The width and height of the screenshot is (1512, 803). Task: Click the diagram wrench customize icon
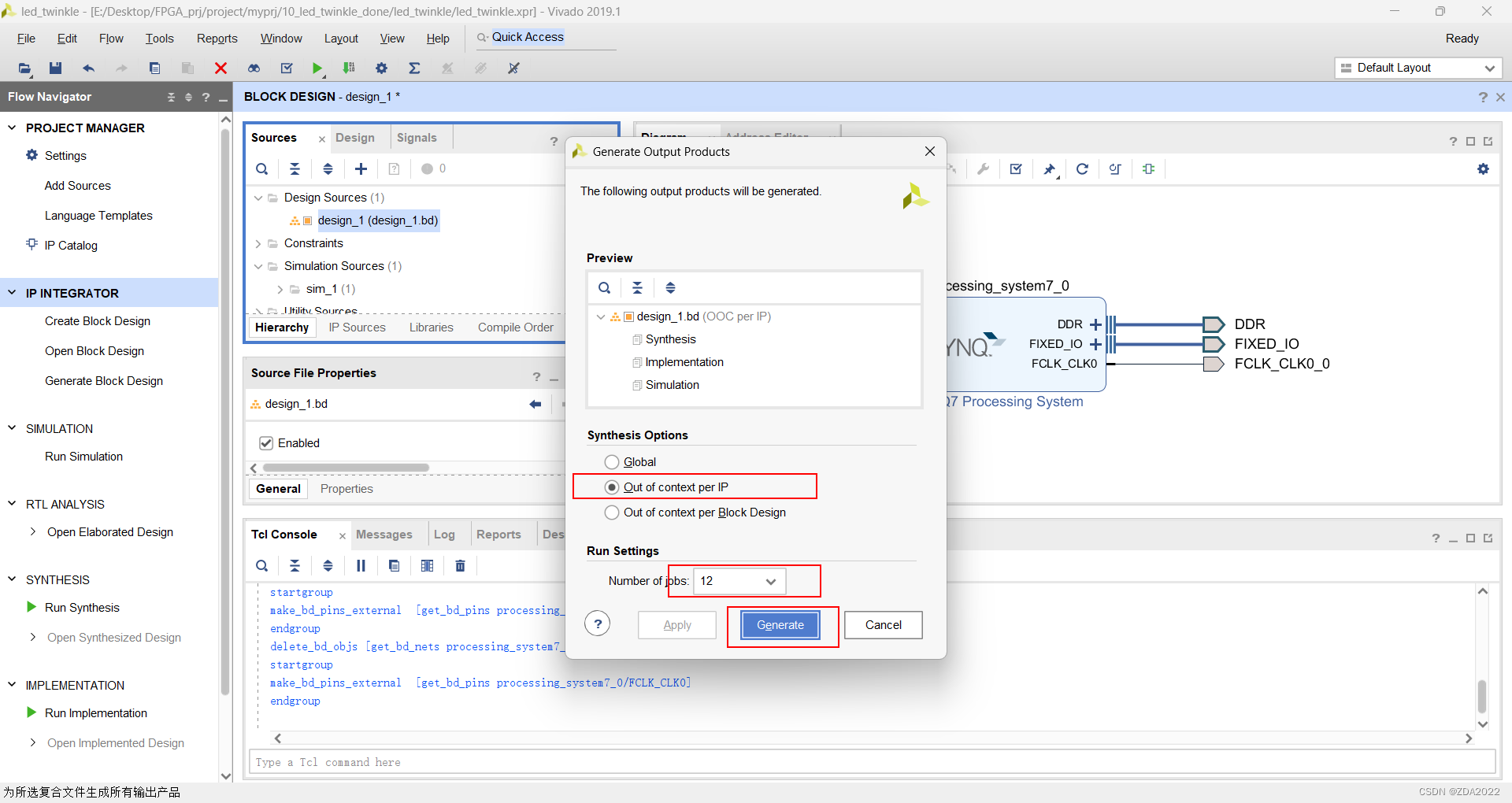click(983, 168)
